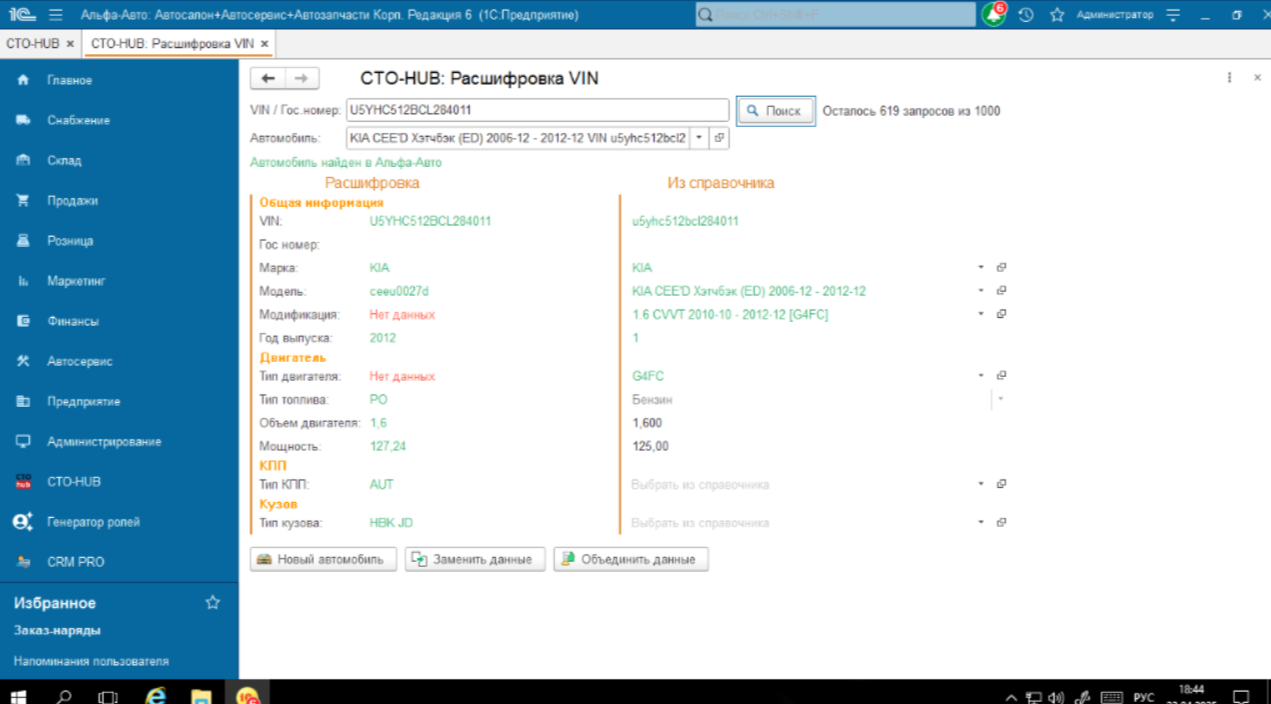Open favorites star in title bar

coord(1057,15)
